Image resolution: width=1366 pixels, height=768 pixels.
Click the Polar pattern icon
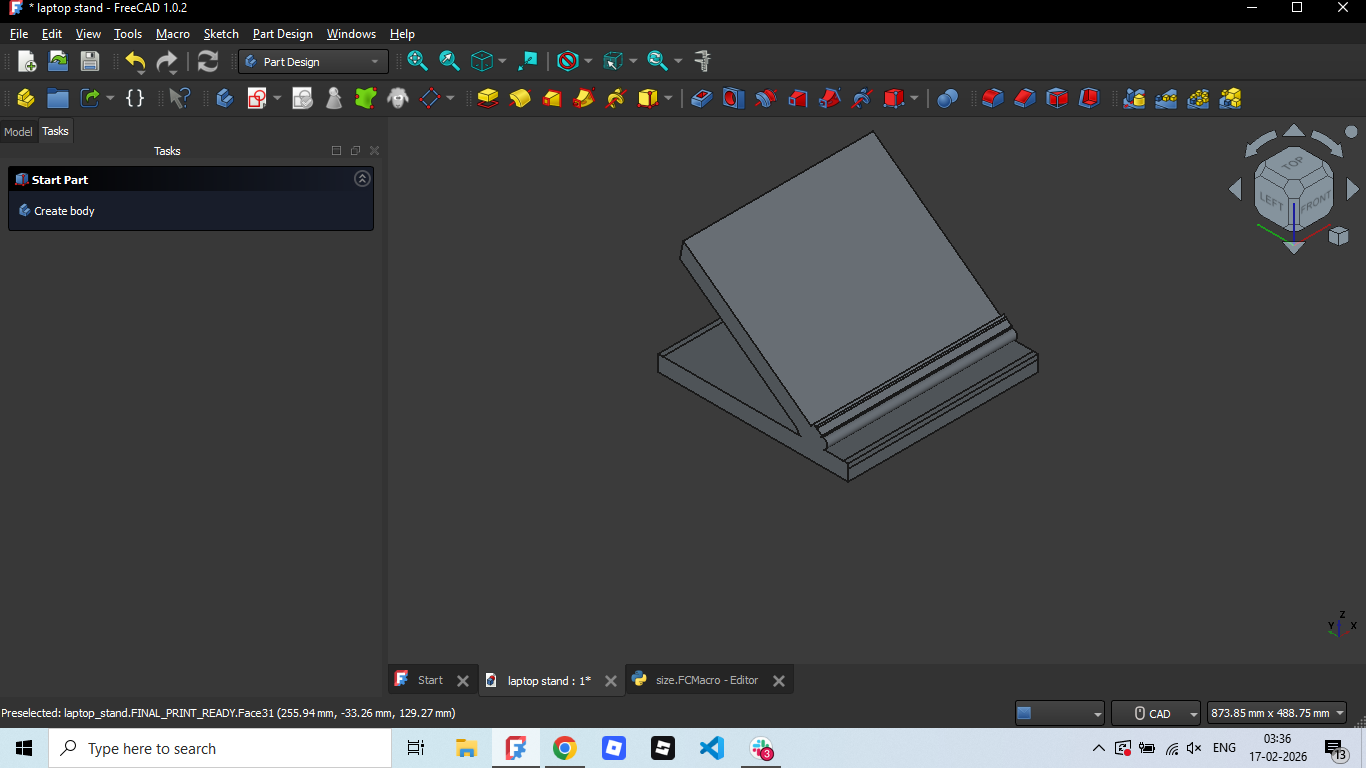click(x=1198, y=98)
